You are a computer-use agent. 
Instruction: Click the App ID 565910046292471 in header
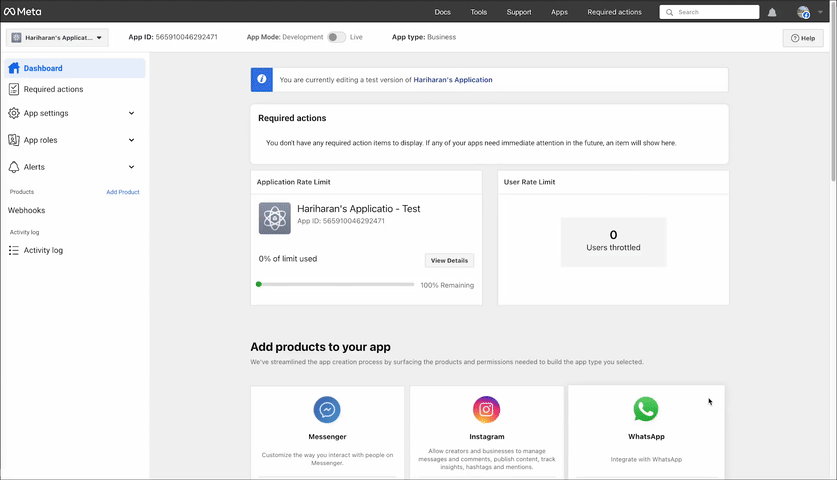(173, 37)
